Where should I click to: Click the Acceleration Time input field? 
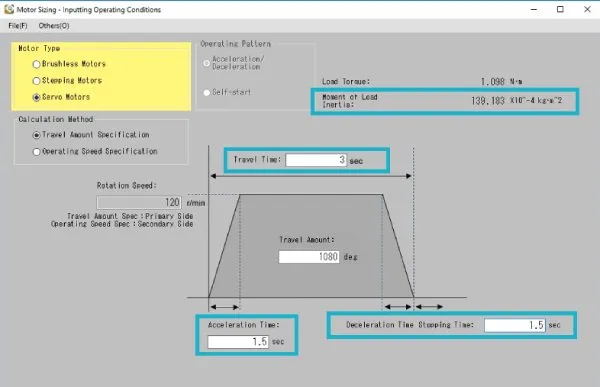click(238, 341)
